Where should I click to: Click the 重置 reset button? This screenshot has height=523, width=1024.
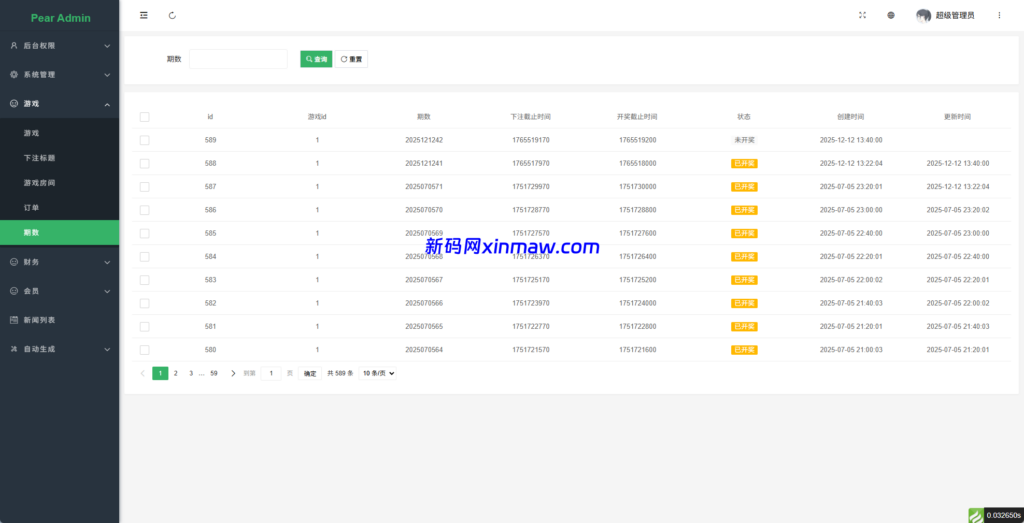(x=351, y=59)
